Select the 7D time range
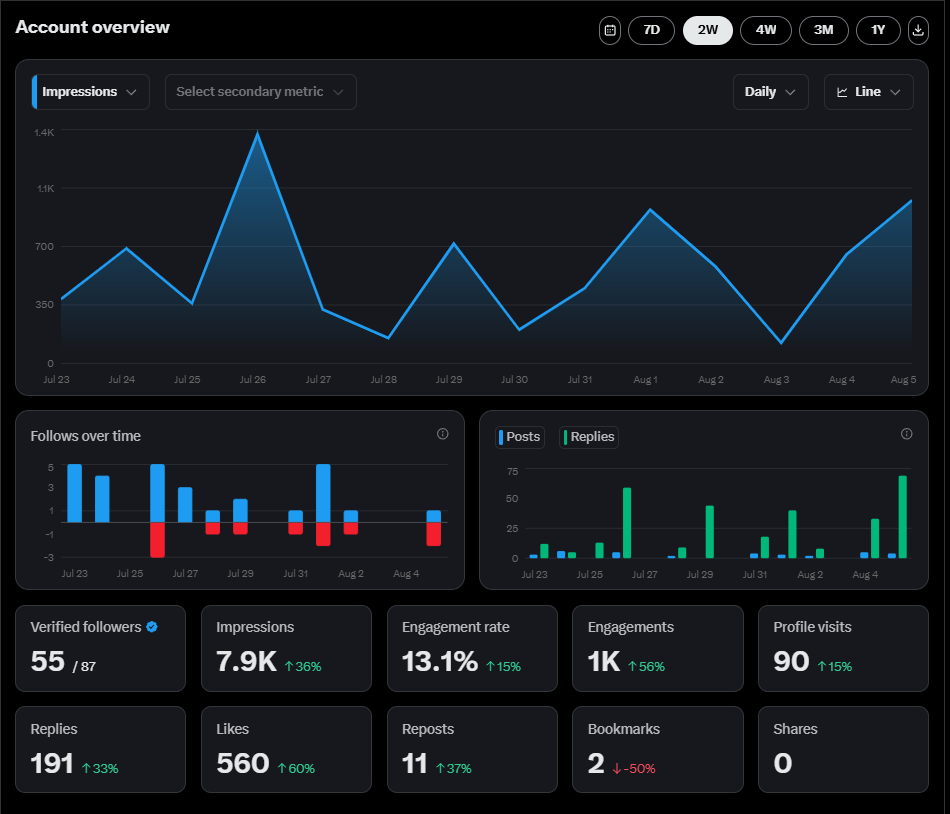The width and height of the screenshot is (950, 814). tap(651, 30)
